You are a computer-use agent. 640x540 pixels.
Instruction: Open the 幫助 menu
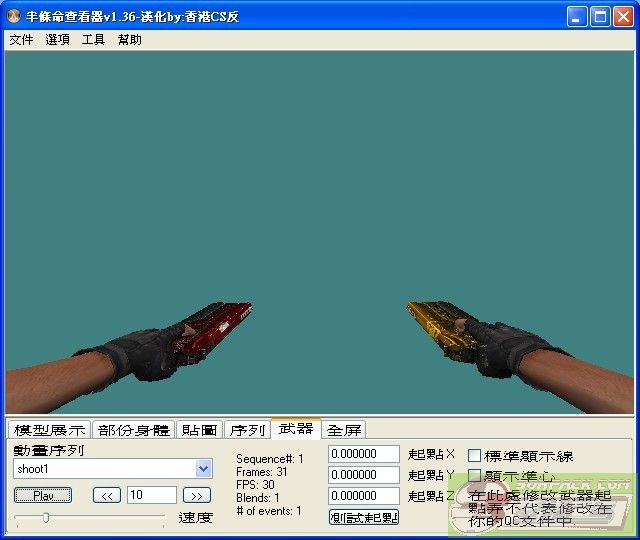point(129,40)
